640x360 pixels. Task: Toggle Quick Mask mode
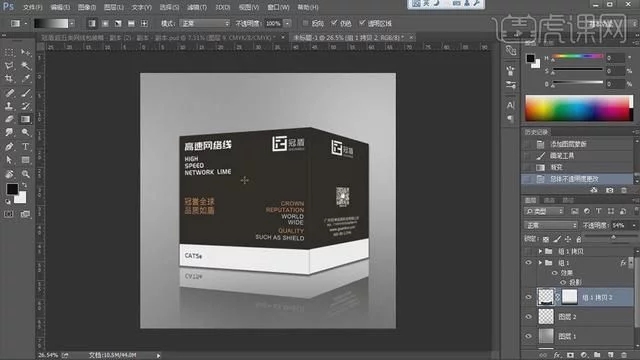click(9, 214)
